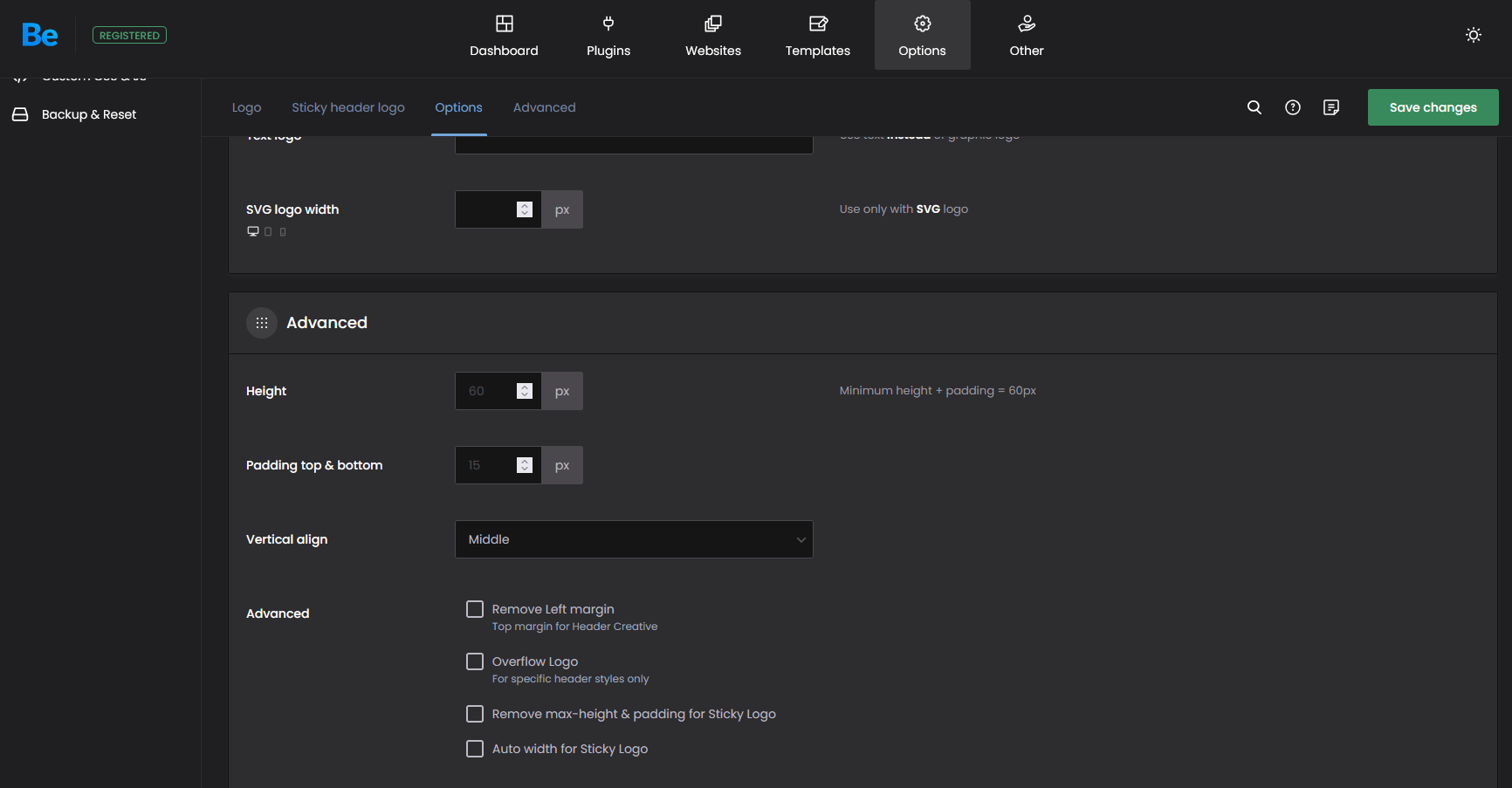This screenshot has width=1512, height=788.
Task: Click the Save changes button
Action: pos(1433,107)
